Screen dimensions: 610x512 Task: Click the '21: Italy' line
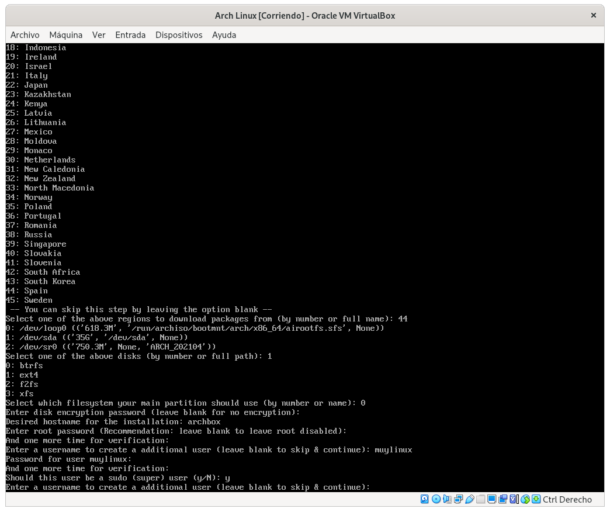pyautogui.click(x=26, y=75)
